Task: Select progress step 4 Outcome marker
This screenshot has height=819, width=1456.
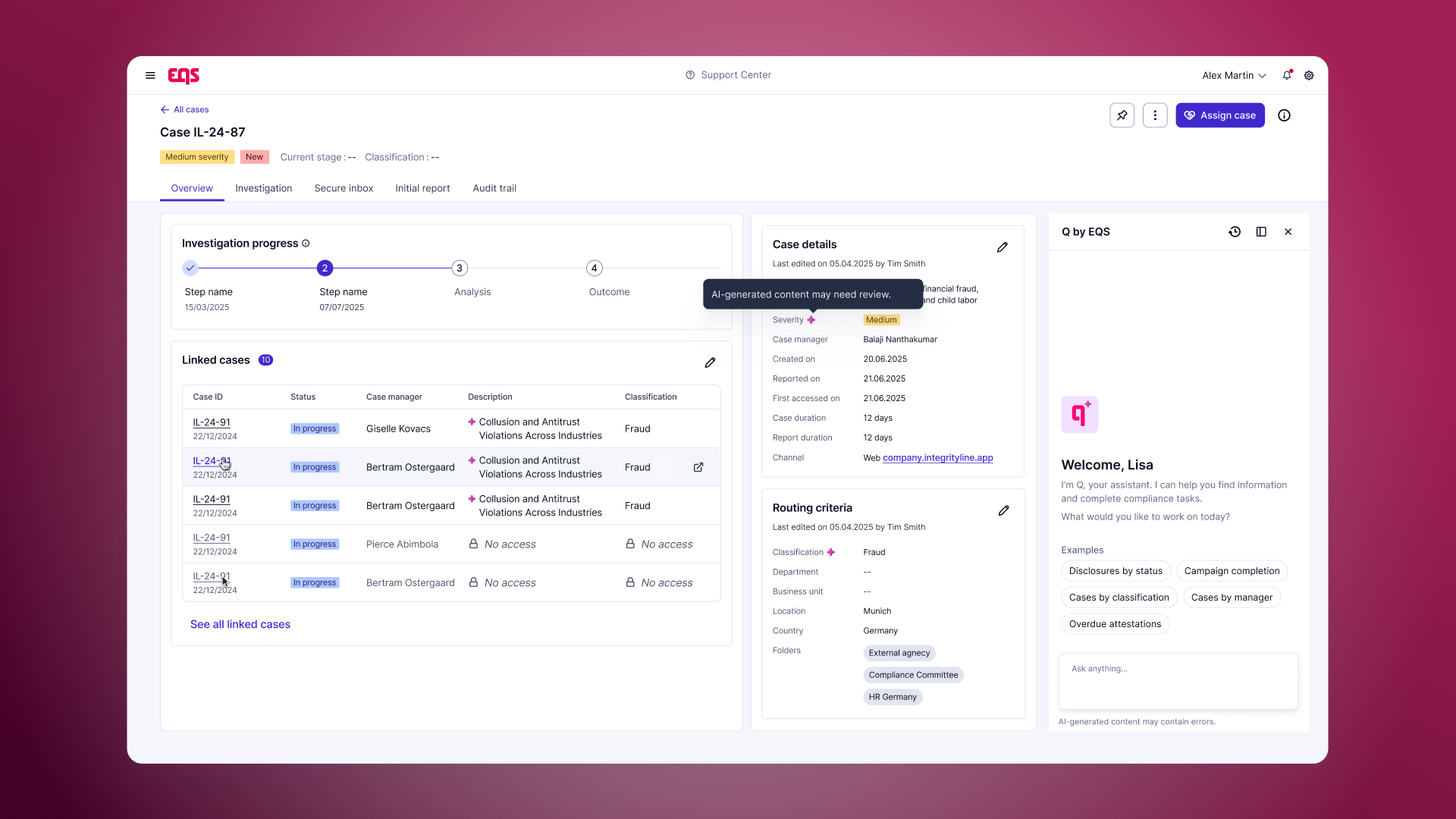Action: 595,268
